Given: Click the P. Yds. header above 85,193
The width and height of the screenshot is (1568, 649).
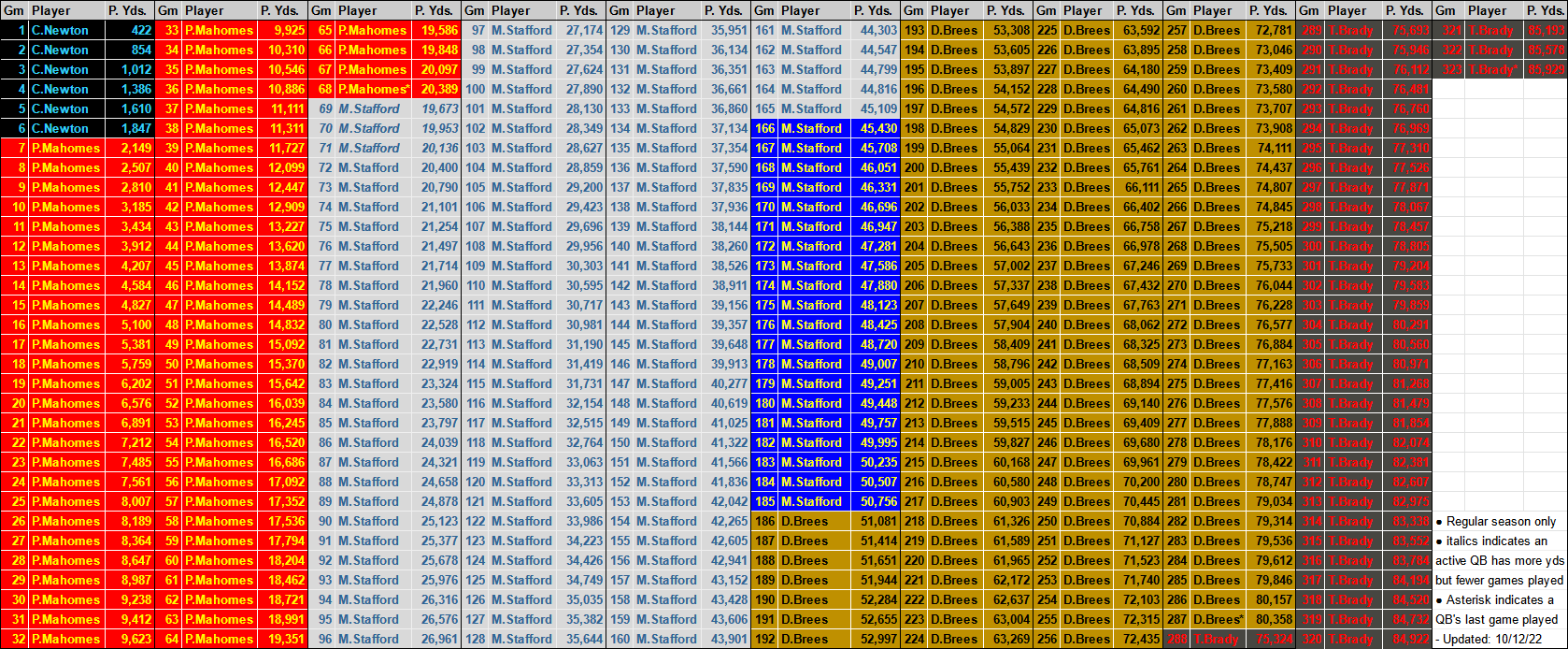Looking at the screenshot, I should click(x=1546, y=10).
